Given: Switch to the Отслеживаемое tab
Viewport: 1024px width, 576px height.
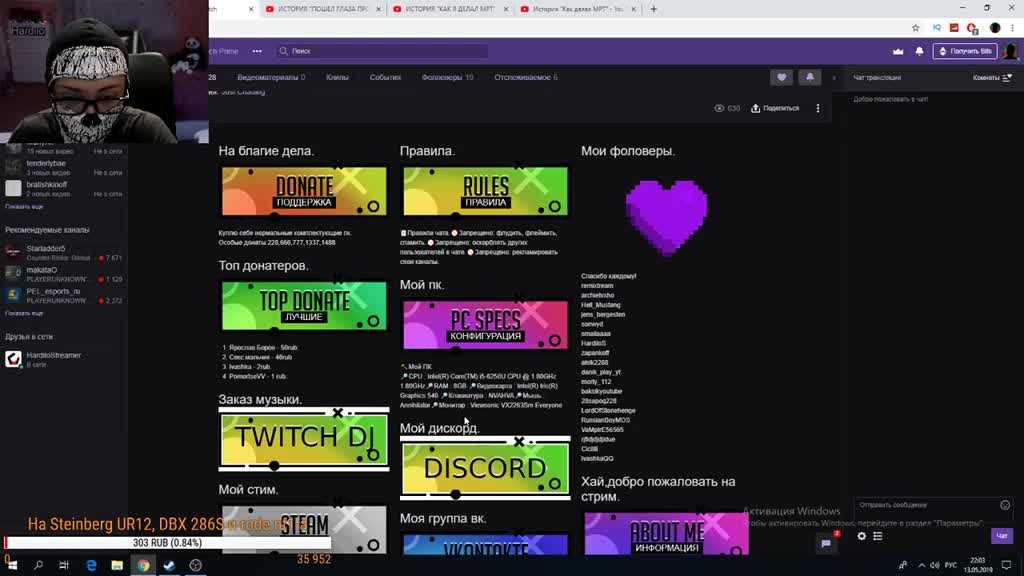Looking at the screenshot, I should coord(526,77).
